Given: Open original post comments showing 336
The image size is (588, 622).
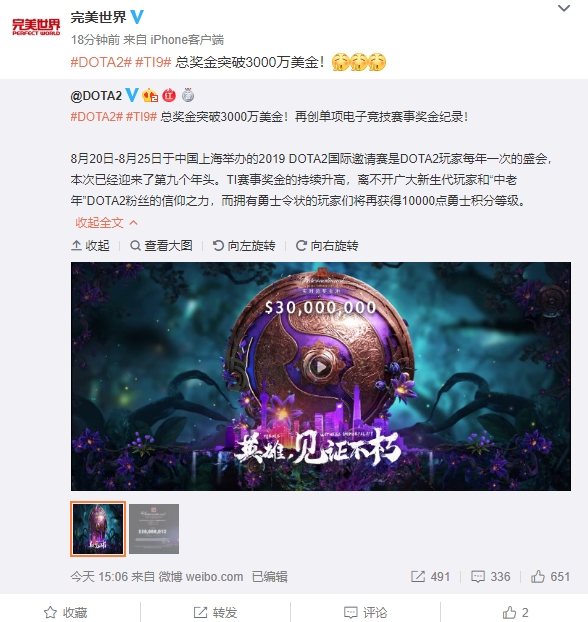Looking at the screenshot, I should pos(490,576).
